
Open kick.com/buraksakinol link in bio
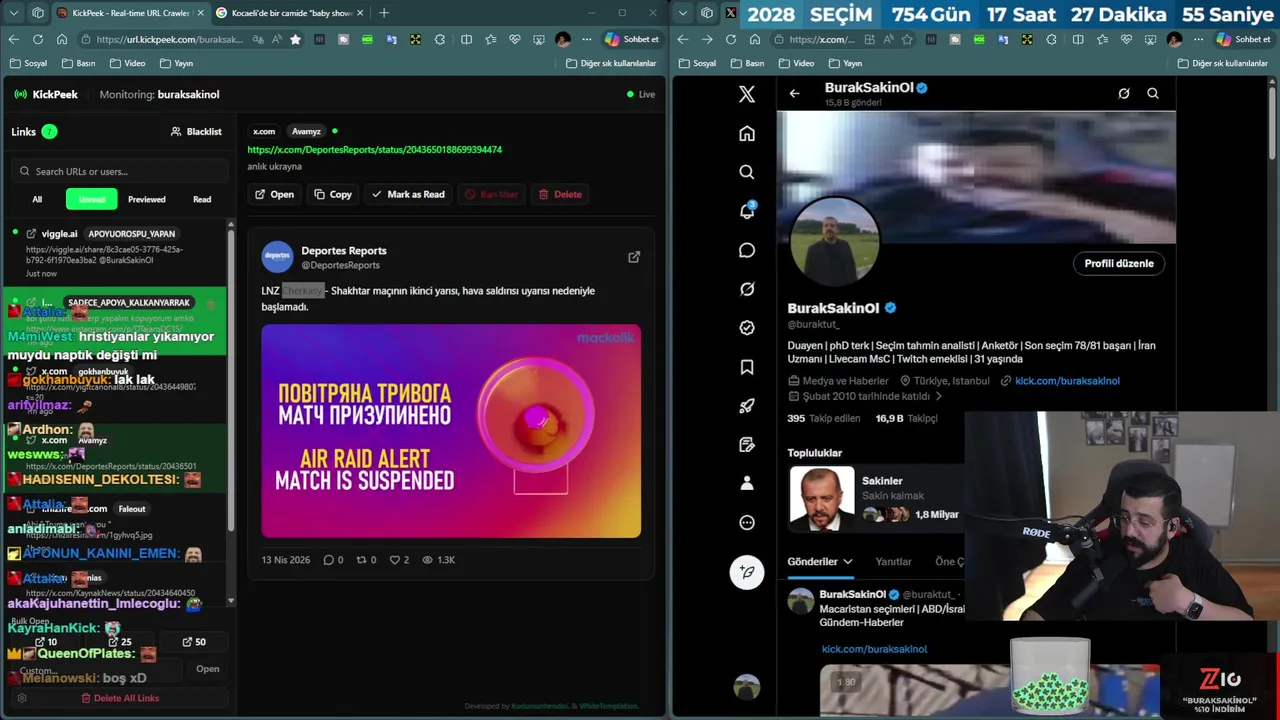(x=1067, y=381)
